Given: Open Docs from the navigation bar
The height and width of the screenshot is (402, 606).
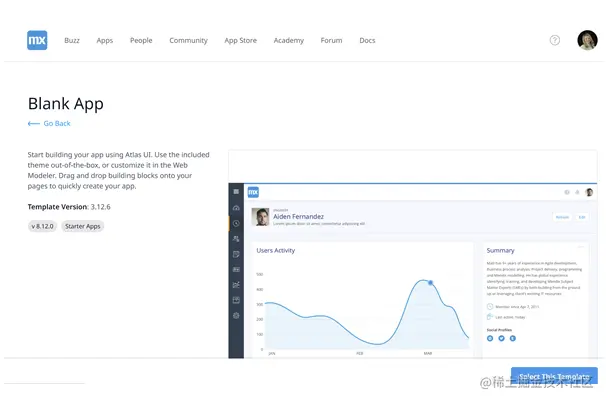Looking at the screenshot, I should coord(367,40).
